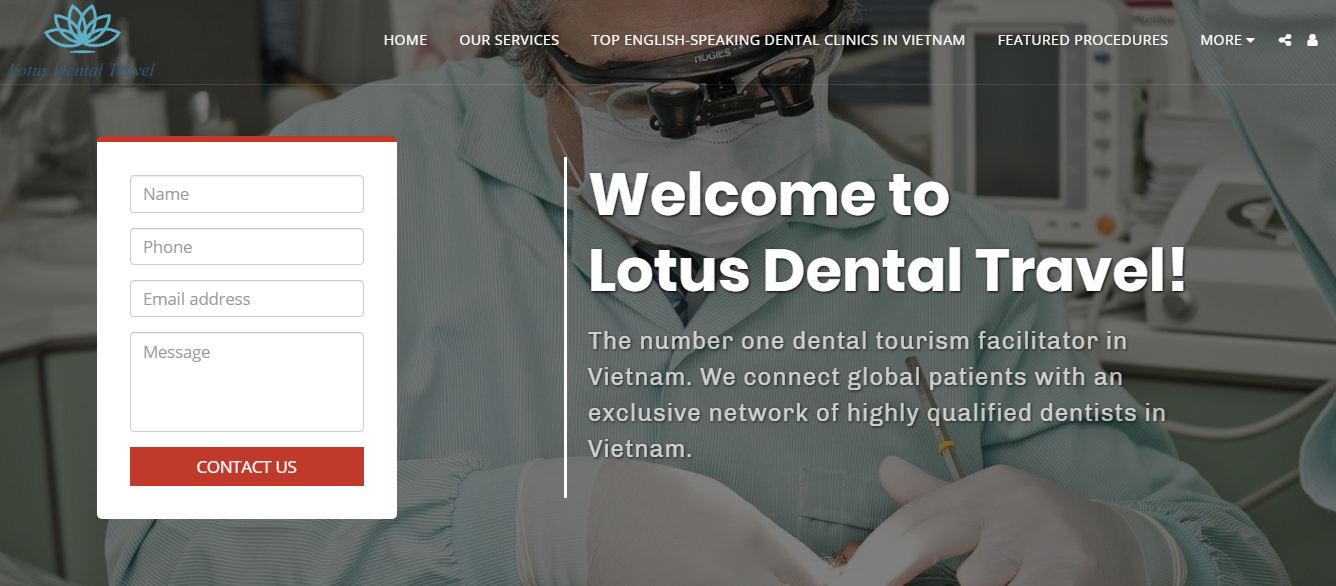Click inside the Message text area
Viewport: 1336px width, 586px height.
tap(247, 382)
